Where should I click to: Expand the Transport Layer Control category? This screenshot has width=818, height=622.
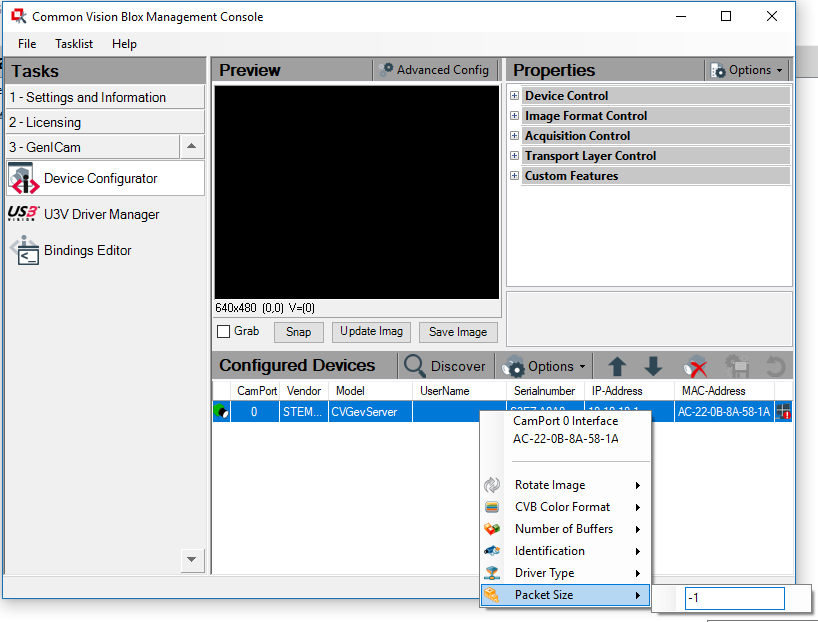click(514, 156)
